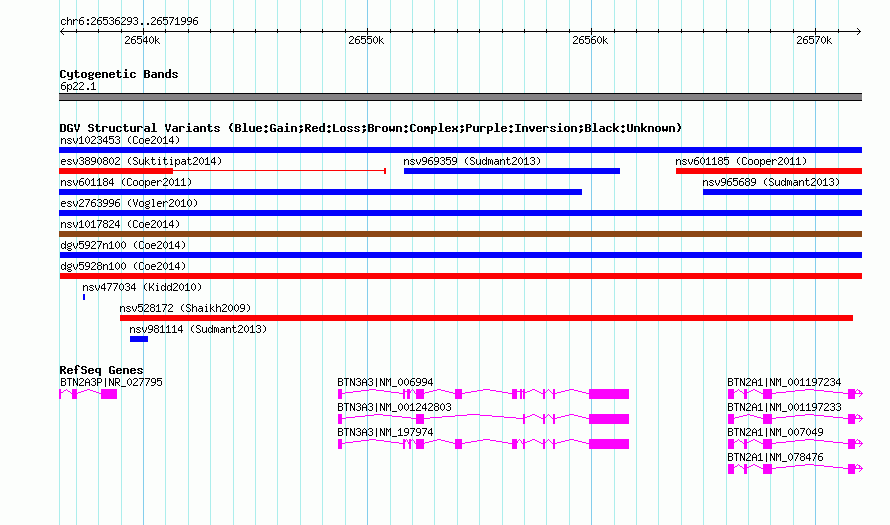
Task: Select the BTN2A1 NM_007049 transcript glyph
Action: (x=795, y=444)
